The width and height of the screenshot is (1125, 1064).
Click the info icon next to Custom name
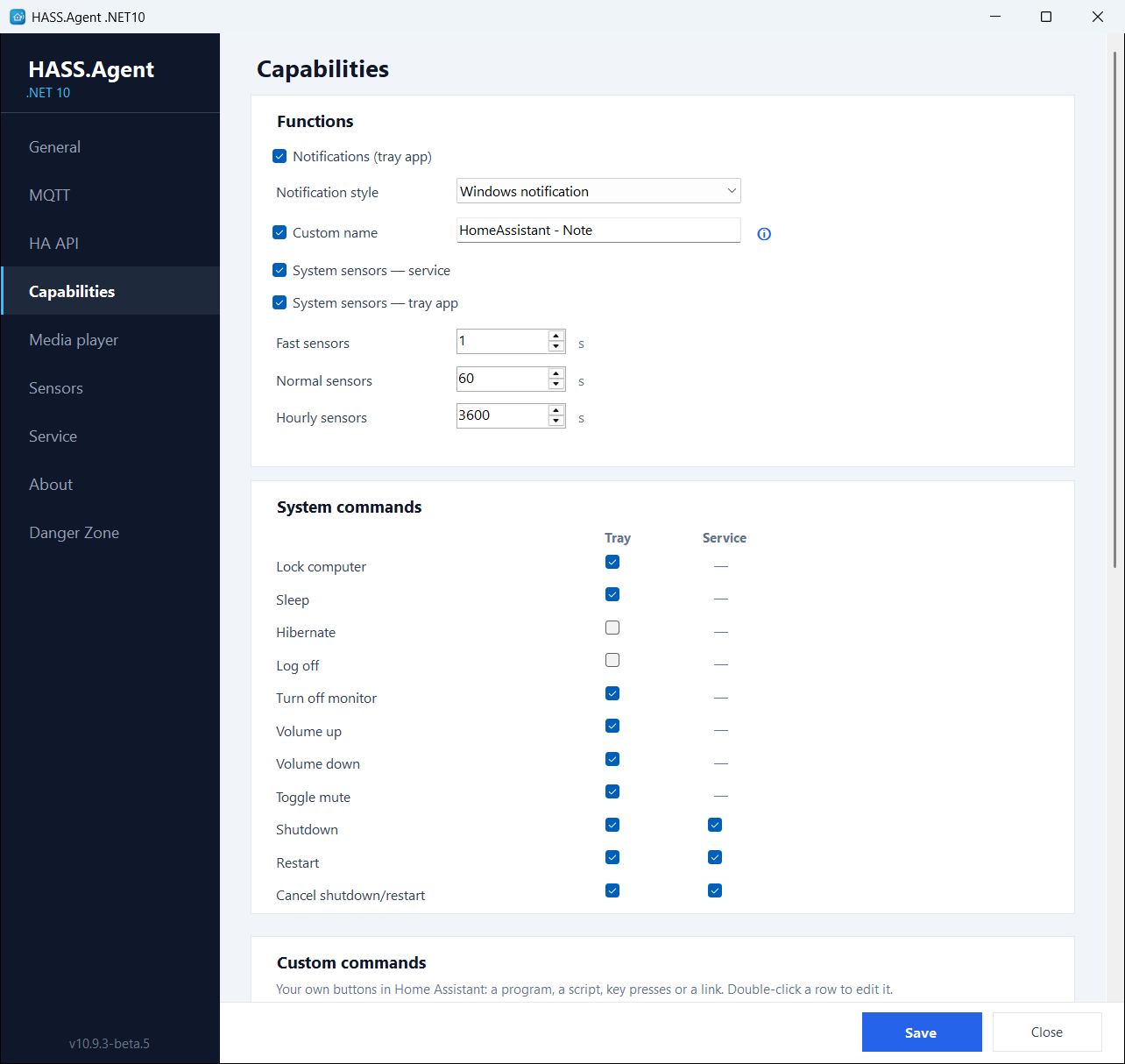[x=764, y=234]
